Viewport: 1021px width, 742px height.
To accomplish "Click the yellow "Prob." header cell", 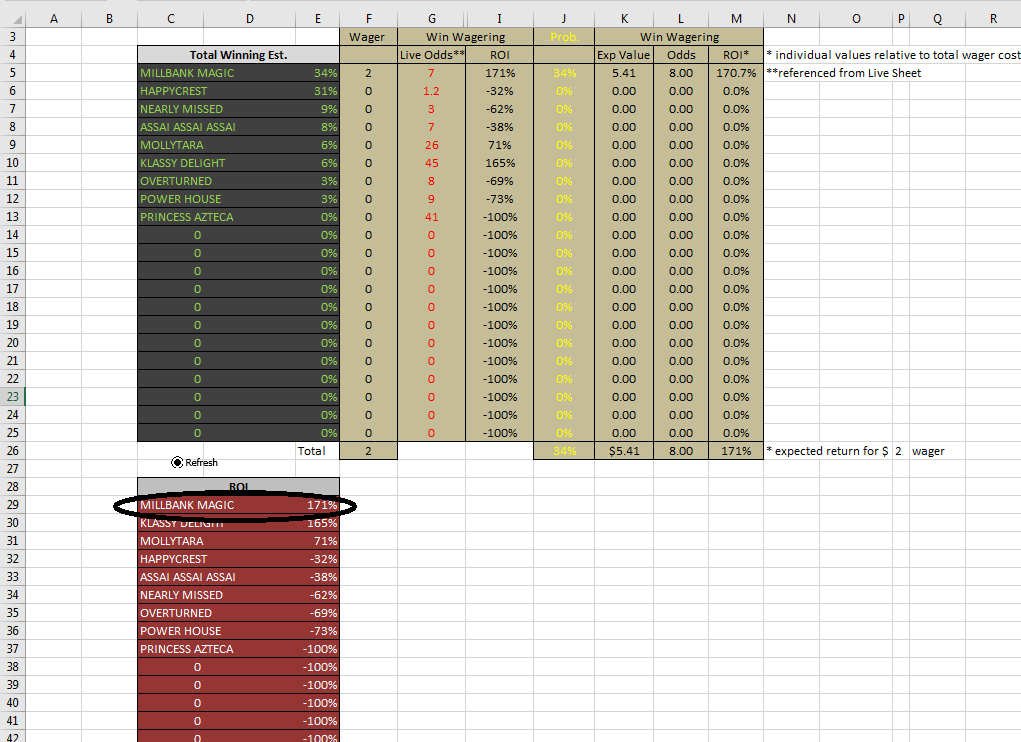I will [564, 37].
